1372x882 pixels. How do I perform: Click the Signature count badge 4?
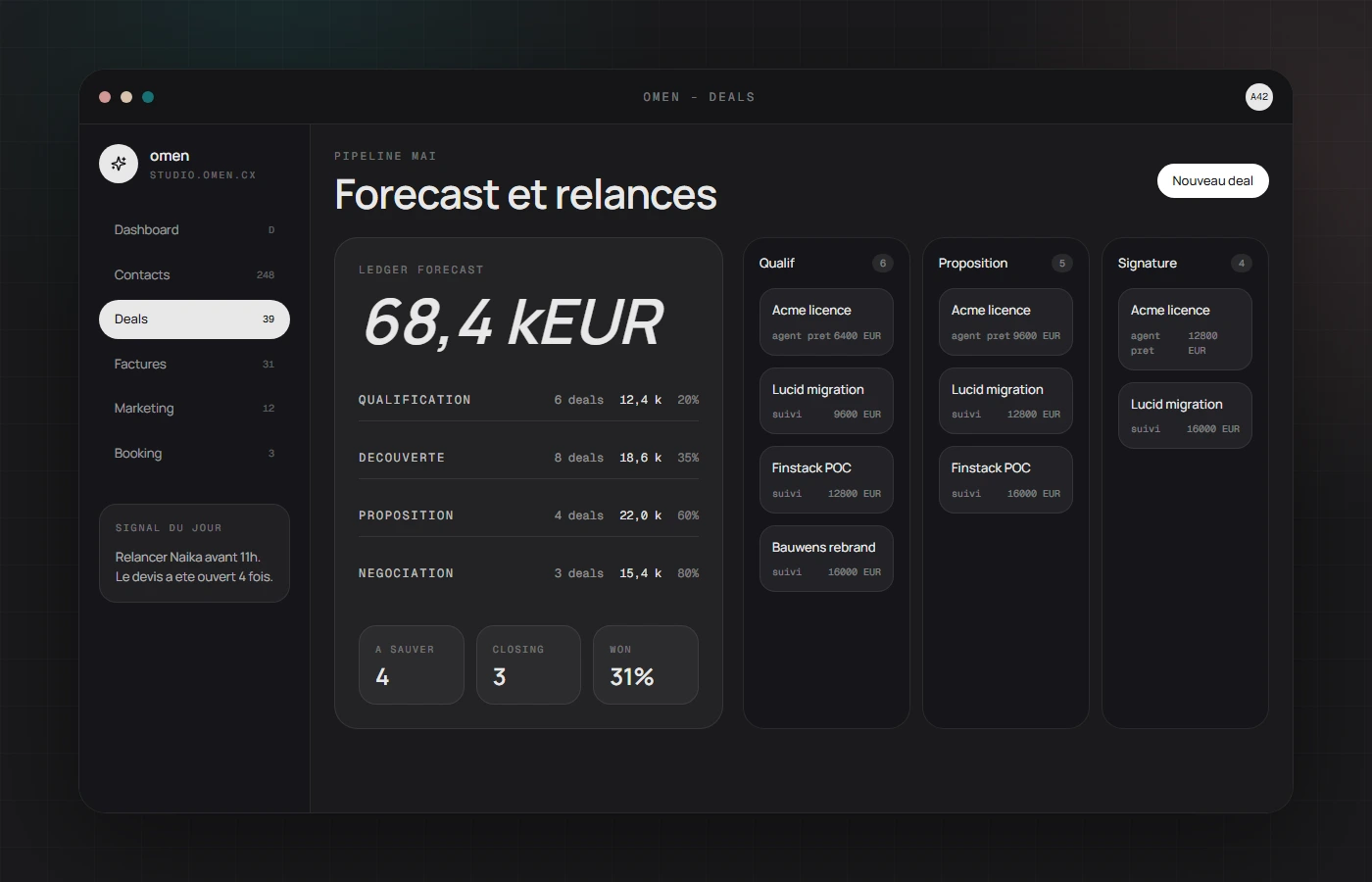(x=1242, y=264)
